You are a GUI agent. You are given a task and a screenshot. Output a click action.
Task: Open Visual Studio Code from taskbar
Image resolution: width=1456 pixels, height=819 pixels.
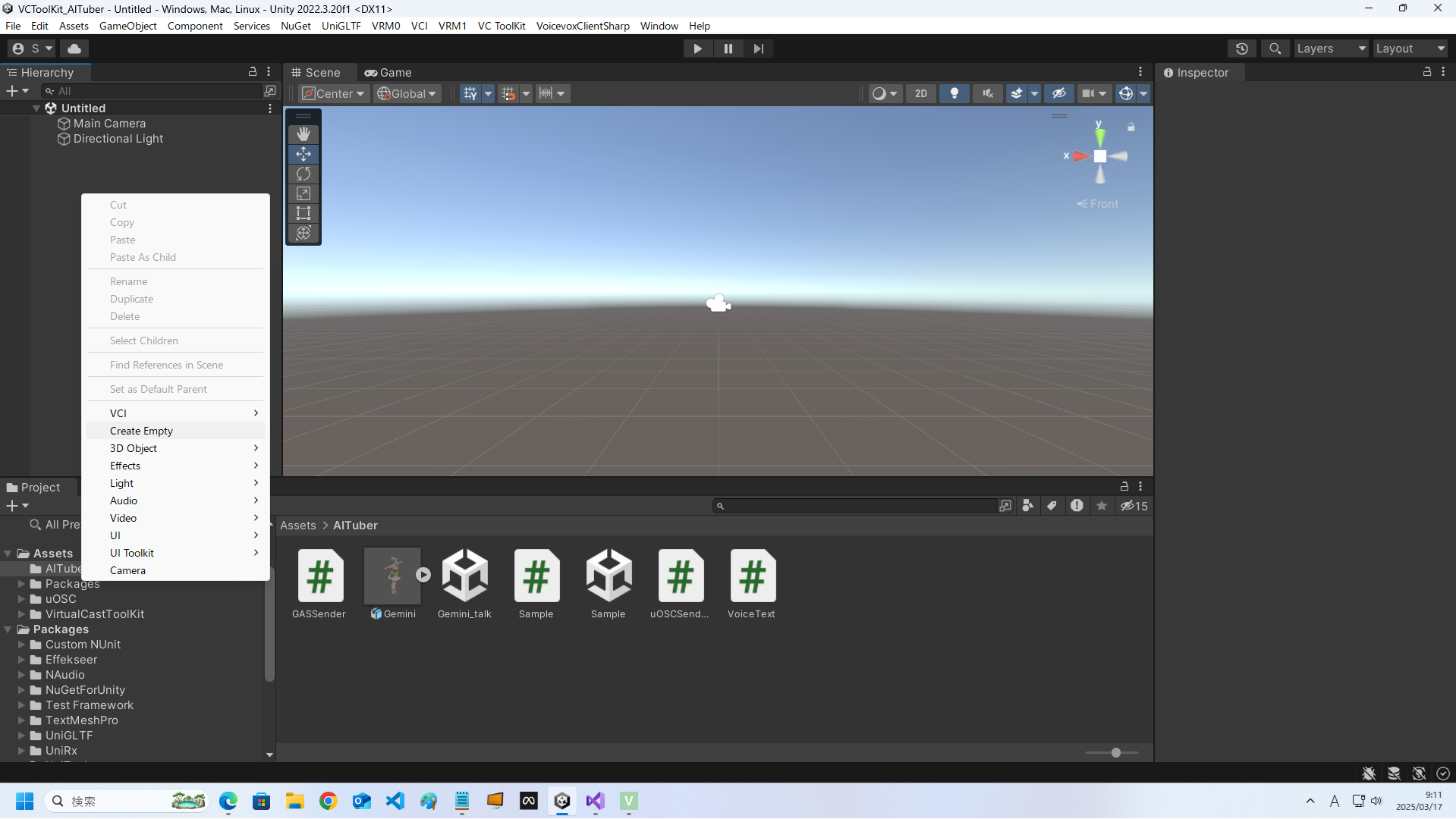point(395,801)
